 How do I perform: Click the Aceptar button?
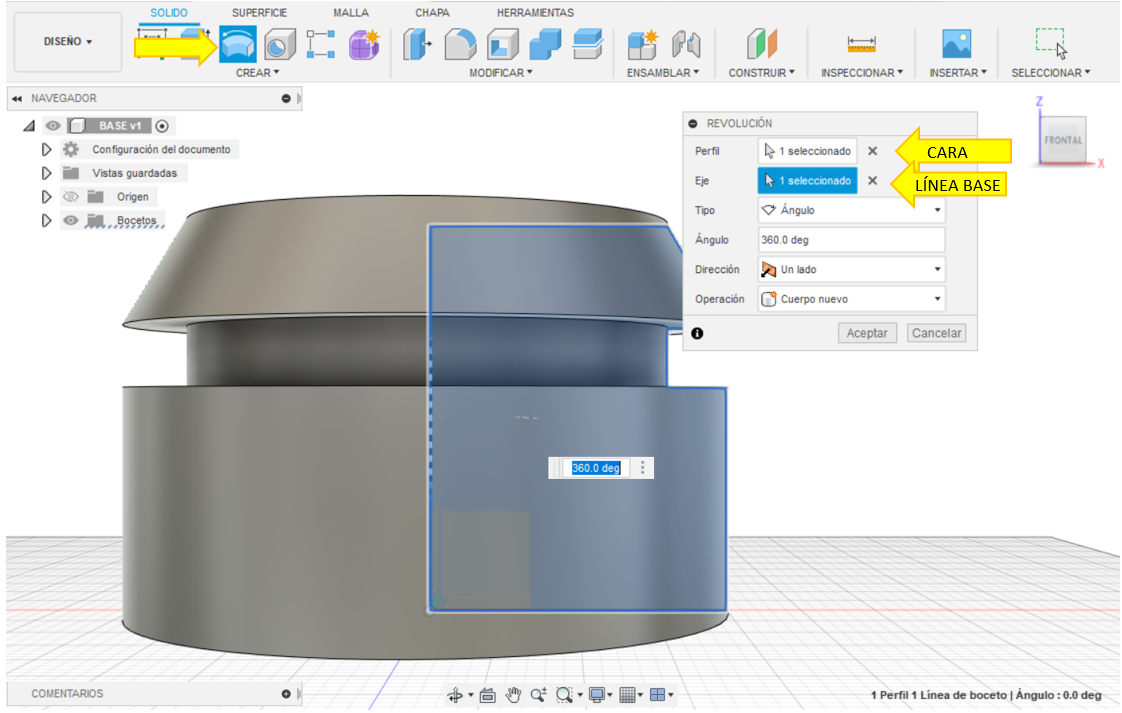867,334
